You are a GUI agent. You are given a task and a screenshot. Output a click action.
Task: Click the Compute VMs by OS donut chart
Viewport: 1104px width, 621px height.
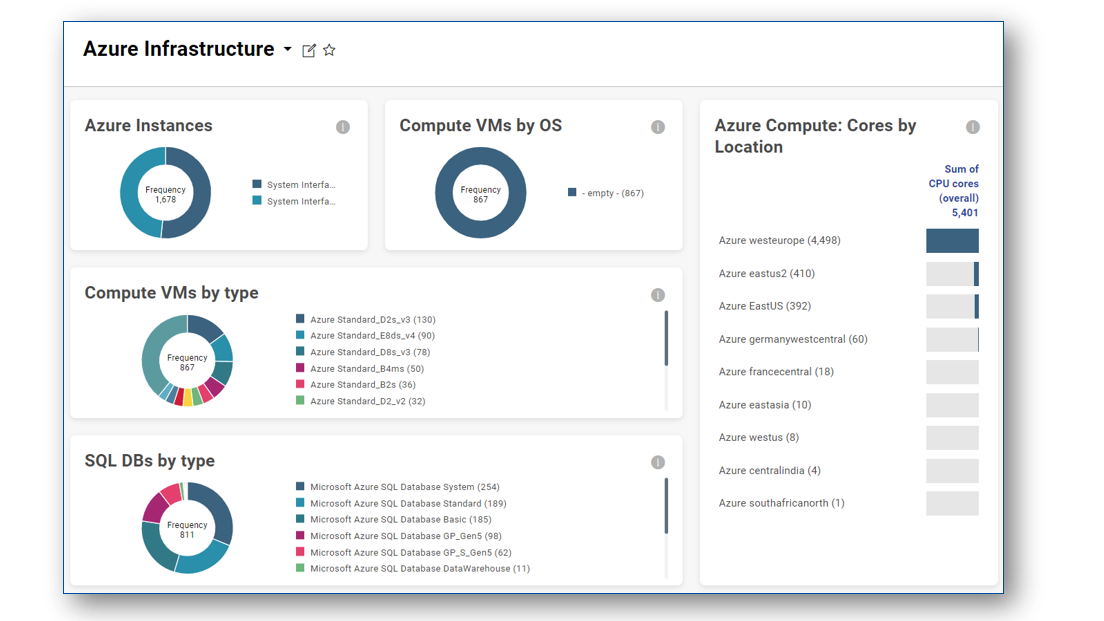[x=480, y=193]
